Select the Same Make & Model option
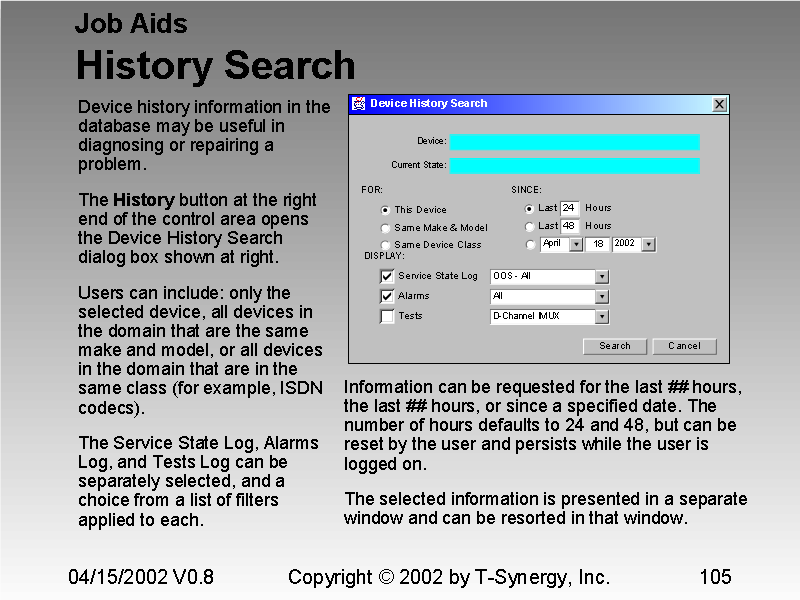The image size is (800, 600). tap(384, 226)
